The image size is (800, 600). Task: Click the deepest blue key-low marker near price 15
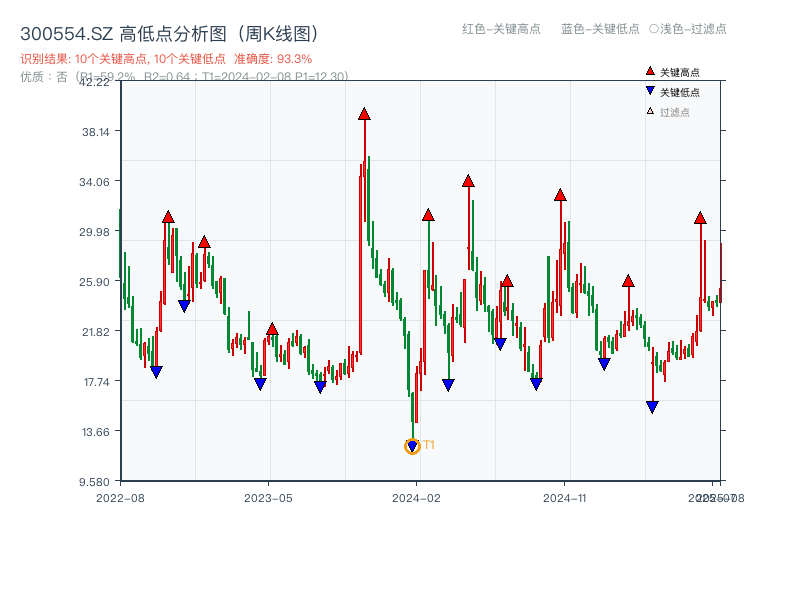pyautogui.click(x=651, y=405)
